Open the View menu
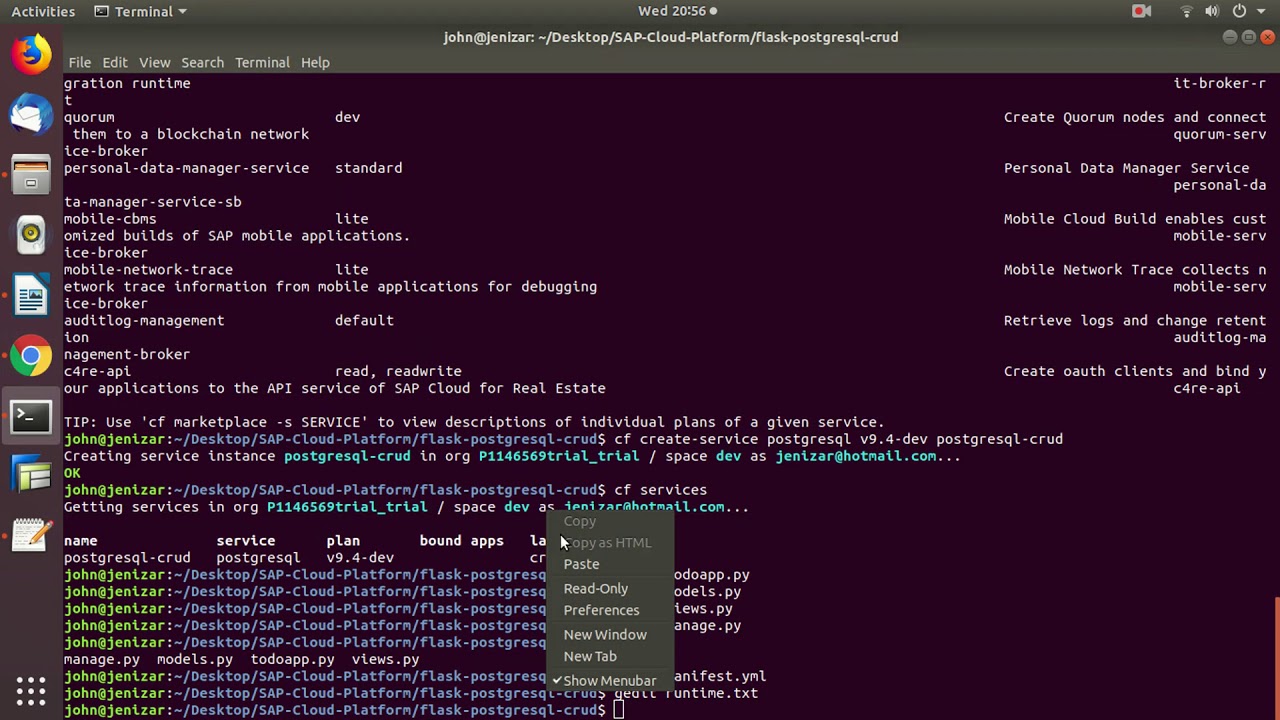Screen dimensions: 1280x720 (x=154, y=62)
